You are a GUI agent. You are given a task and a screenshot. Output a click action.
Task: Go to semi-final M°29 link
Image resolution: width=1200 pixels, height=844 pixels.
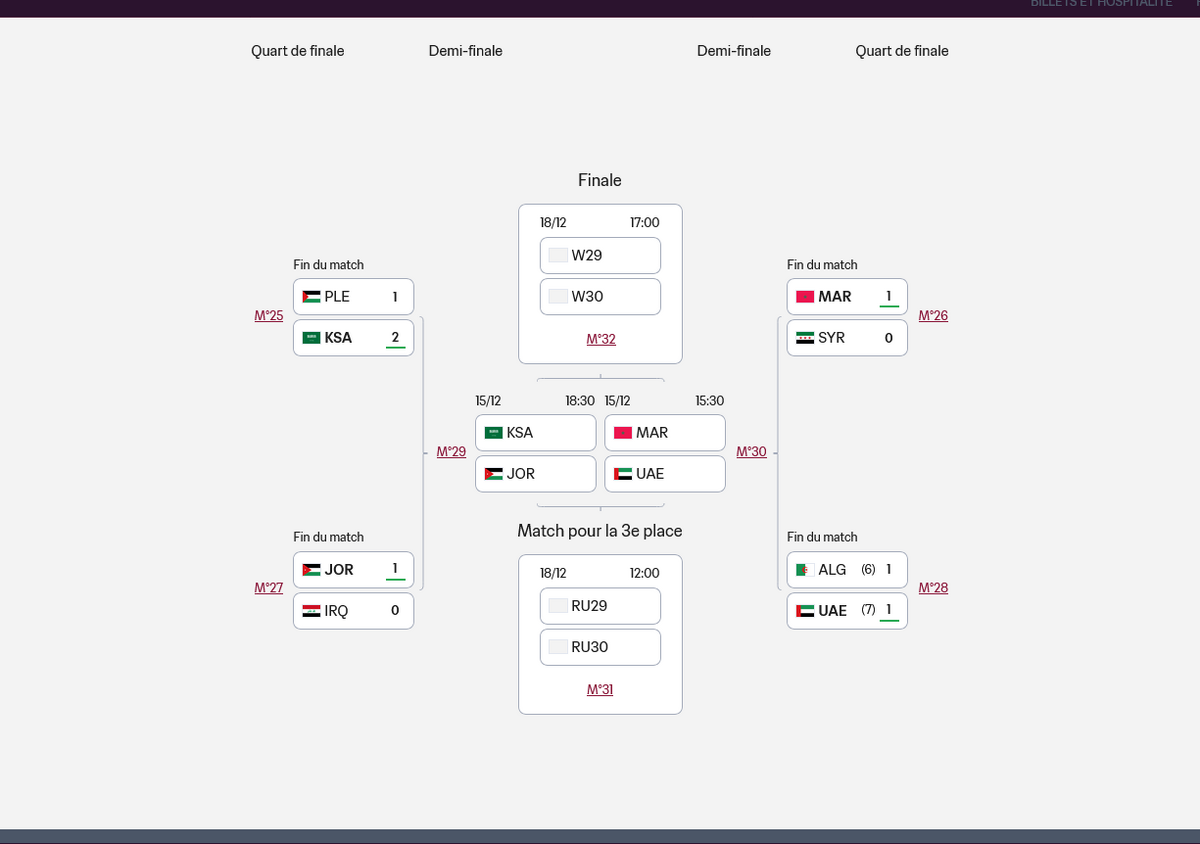pyautogui.click(x=451, y=452)
